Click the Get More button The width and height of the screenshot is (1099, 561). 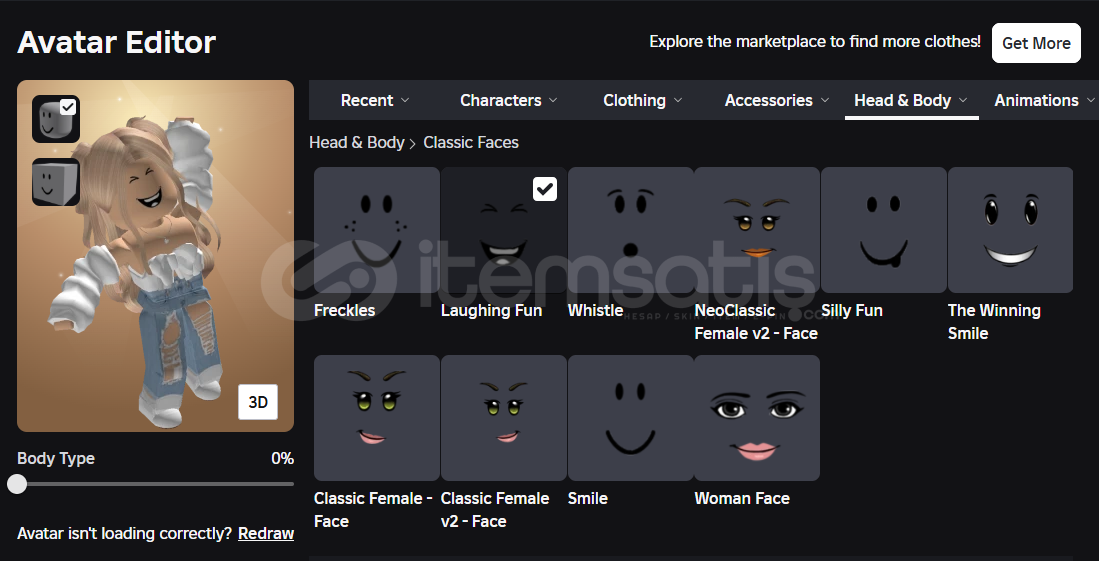point(1036,43)
